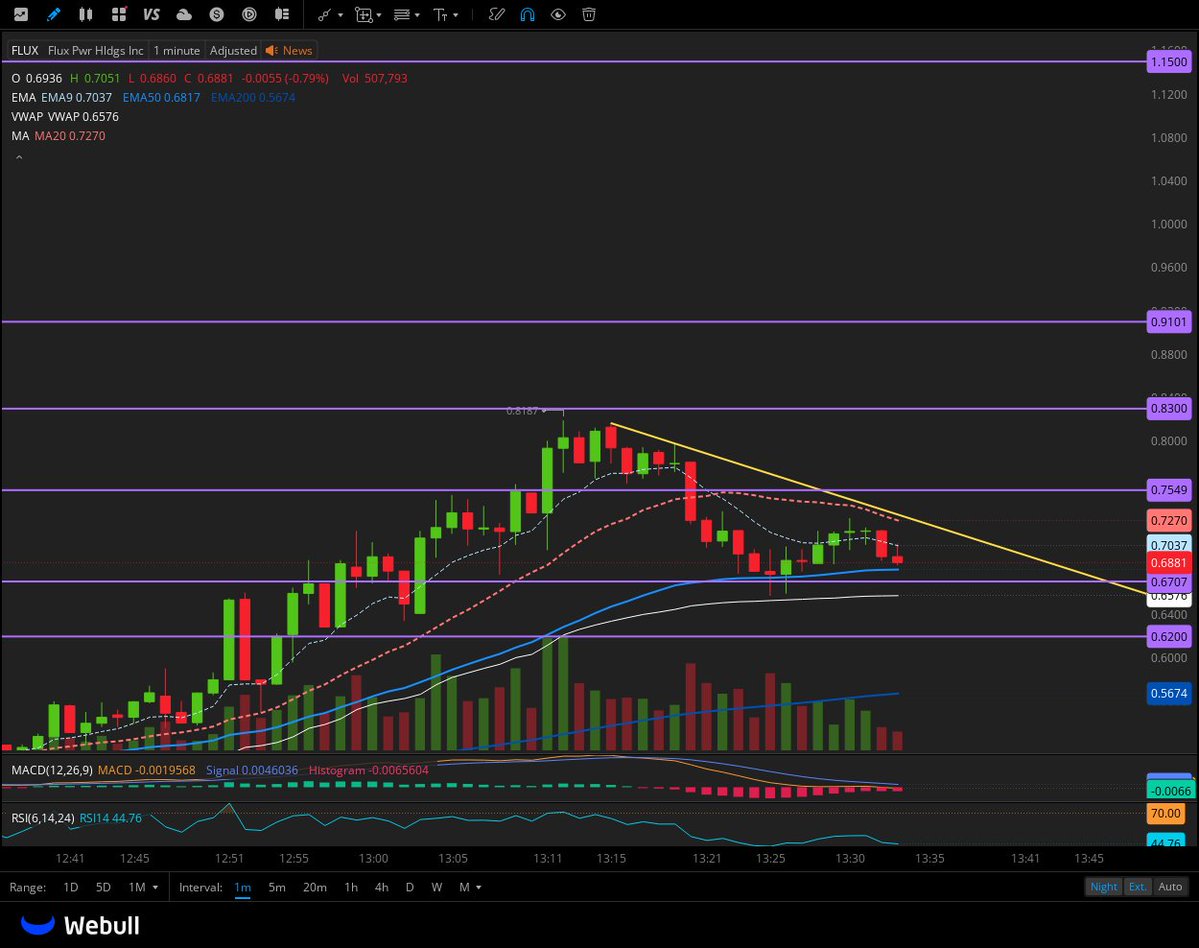Image resolution: width=1199 pixels, height=948 pixels.
Task: Expand text tool dropdown arrow
Action: point(456,15)
